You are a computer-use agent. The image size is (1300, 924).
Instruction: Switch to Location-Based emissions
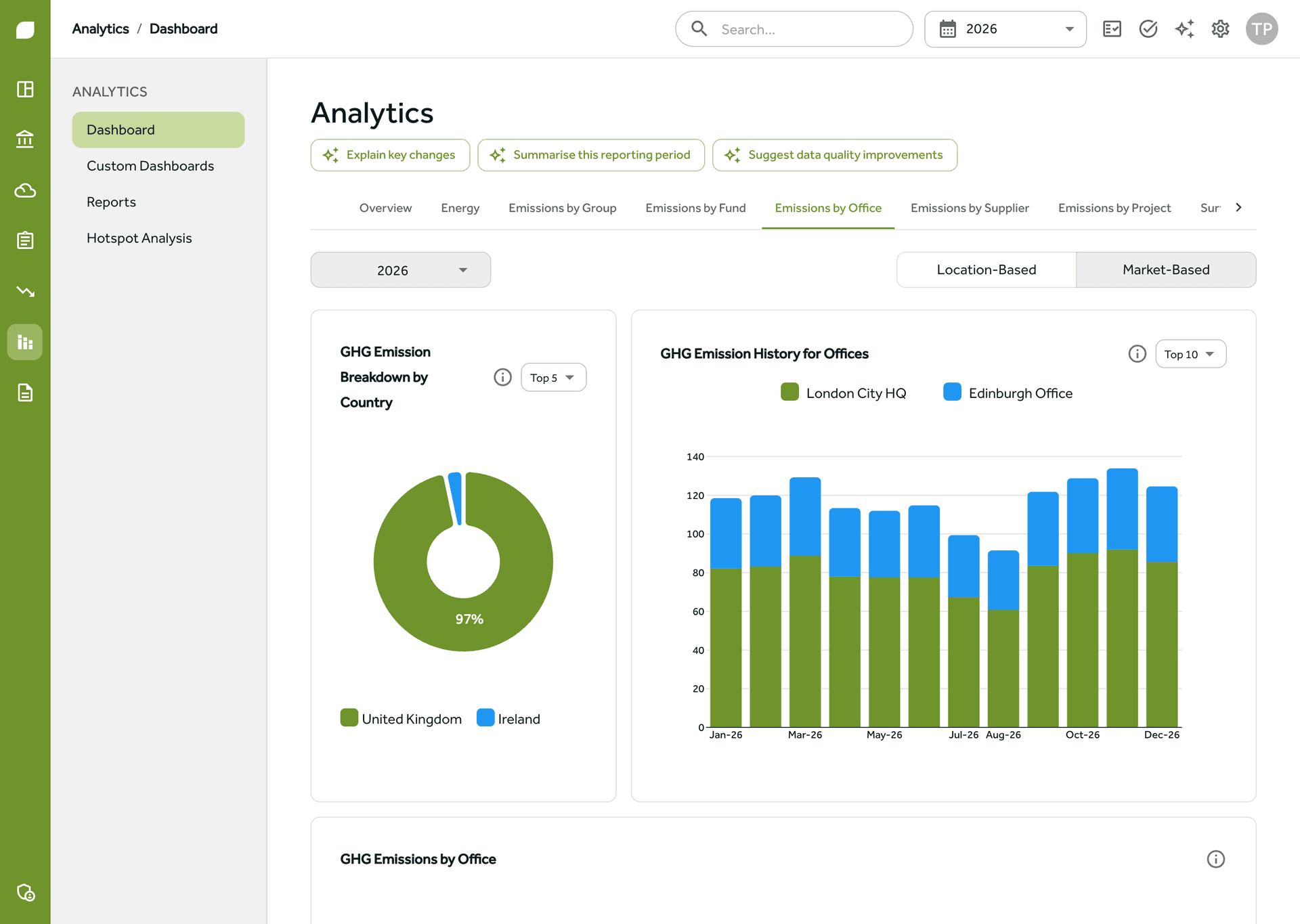pos(987,269)
